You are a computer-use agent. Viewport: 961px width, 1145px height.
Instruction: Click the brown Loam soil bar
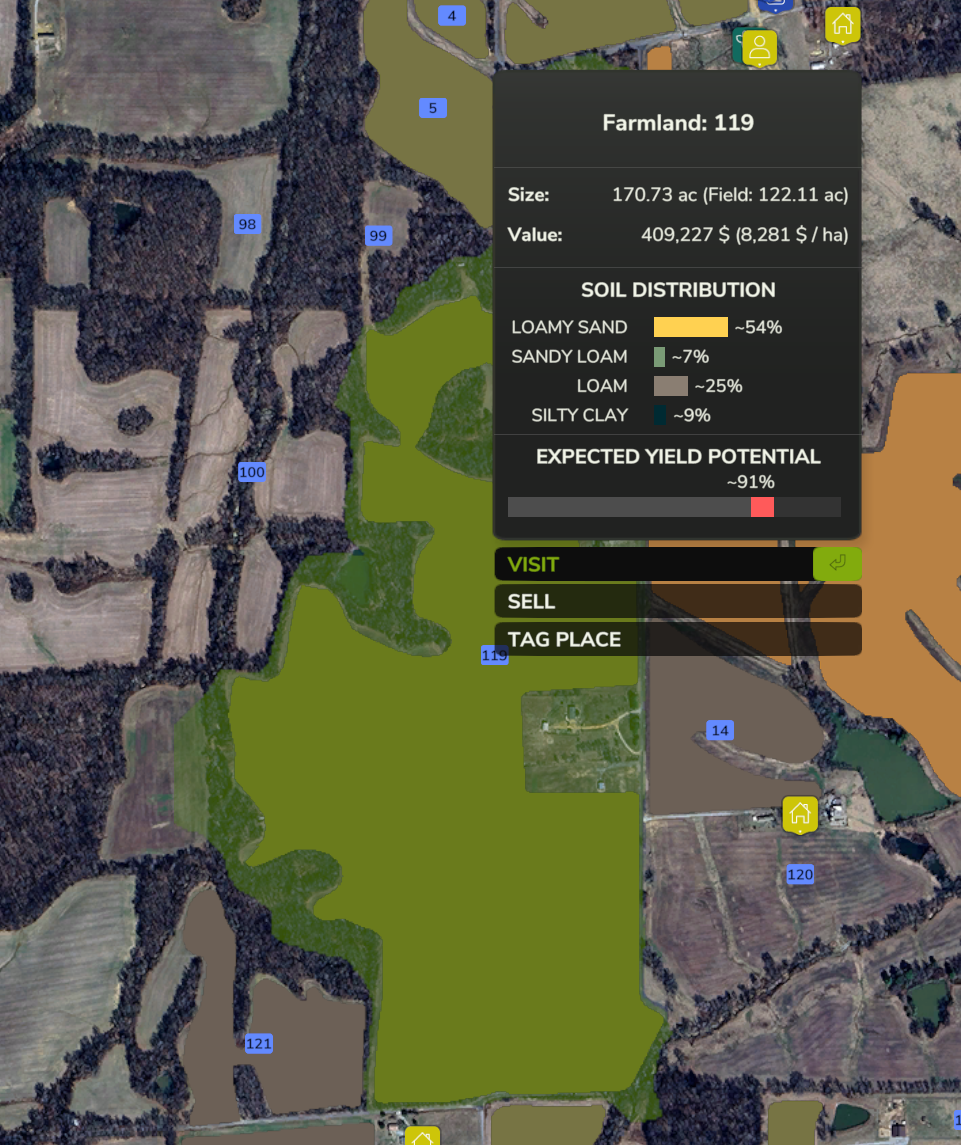pos(670,386)
